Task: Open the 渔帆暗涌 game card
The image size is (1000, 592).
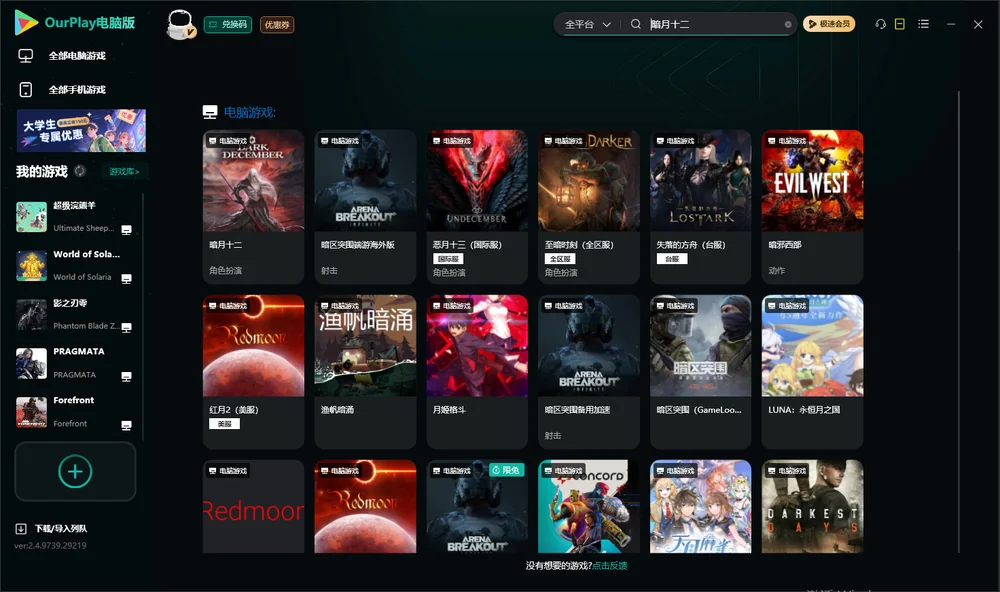Action: (365, 371)
